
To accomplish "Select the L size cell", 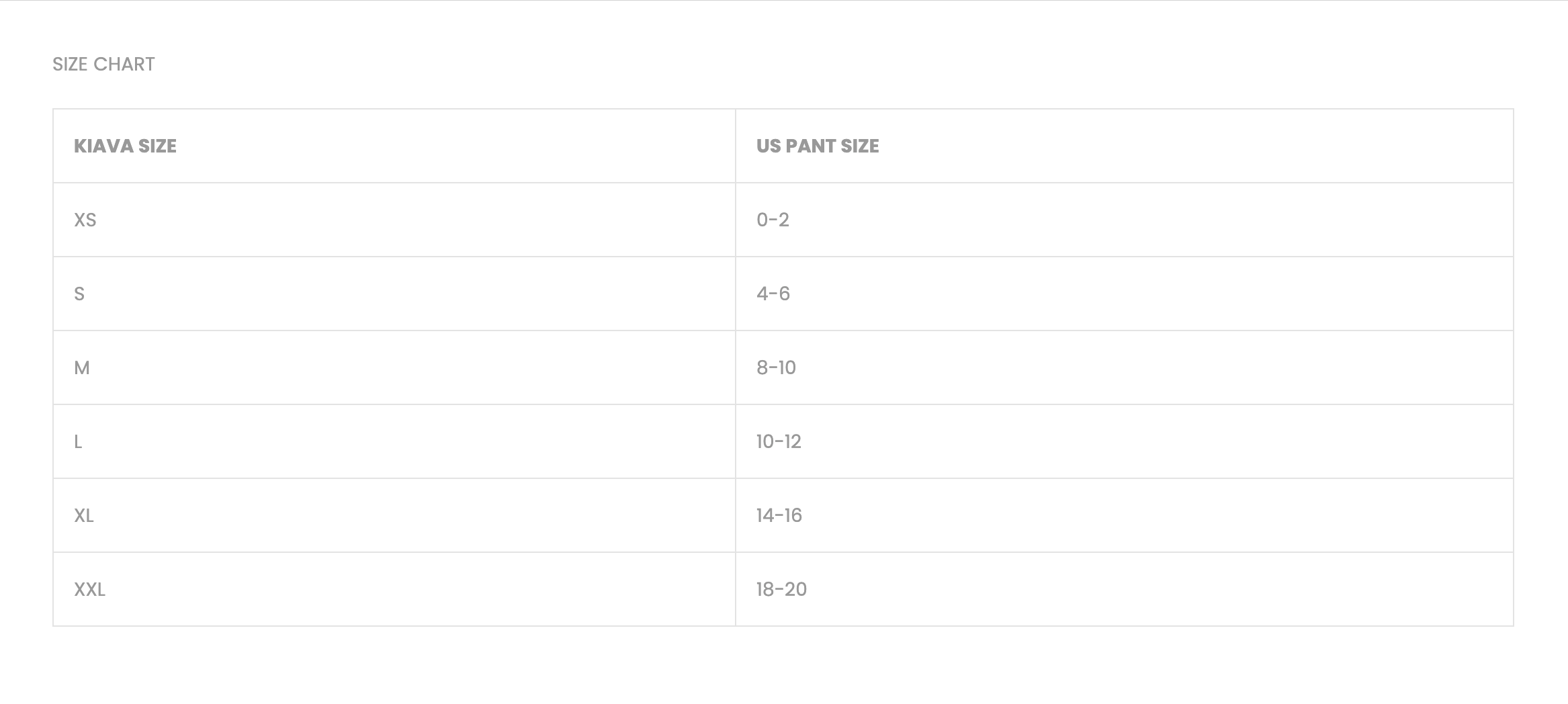I will click(78, 442).
